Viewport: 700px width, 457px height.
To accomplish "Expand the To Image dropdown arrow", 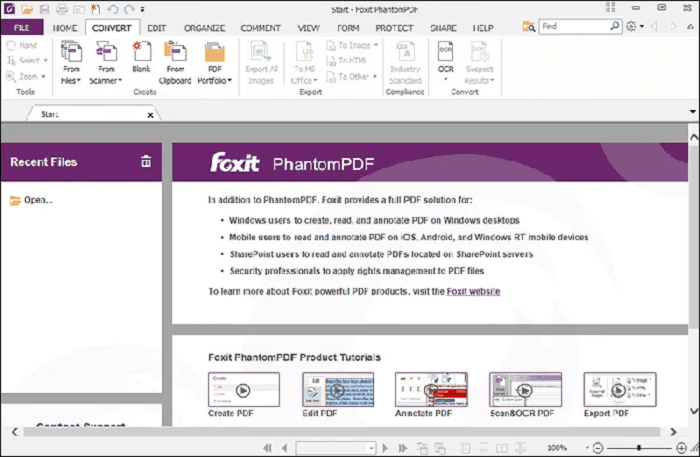I will [x=376, y=45].
